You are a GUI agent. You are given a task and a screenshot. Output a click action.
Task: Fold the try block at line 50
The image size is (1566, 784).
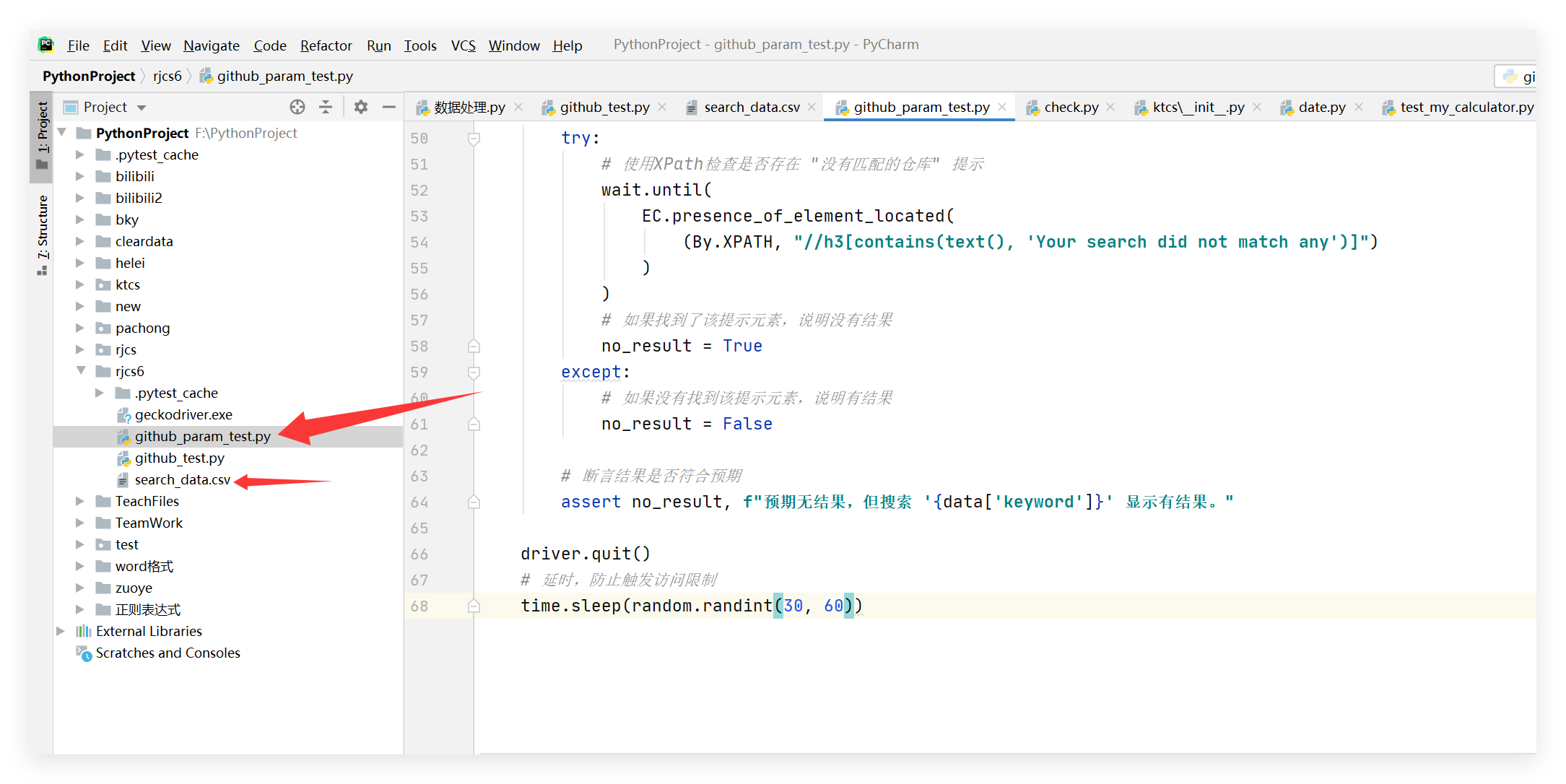point(474,138)
